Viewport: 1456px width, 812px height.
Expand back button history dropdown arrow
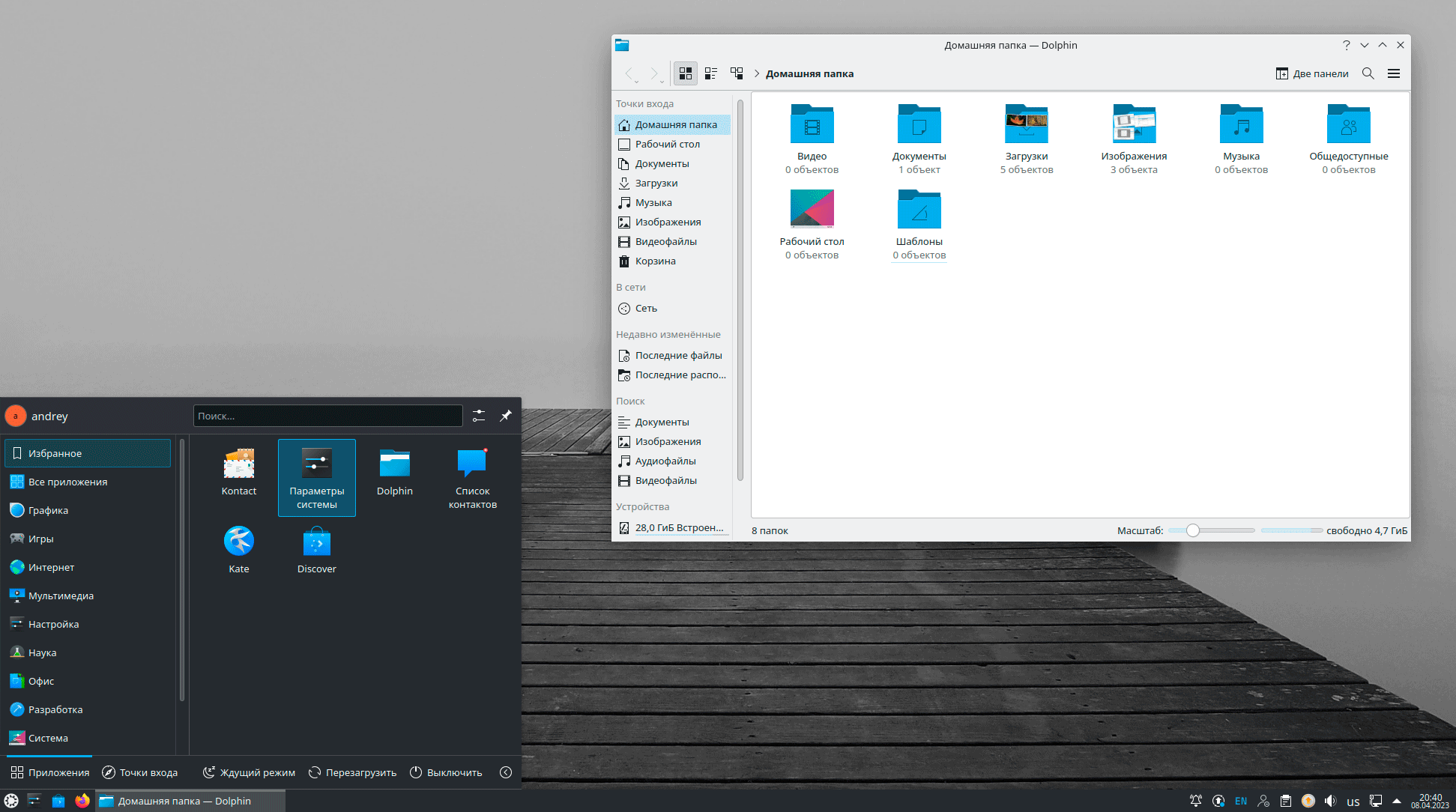pos(637,81)
